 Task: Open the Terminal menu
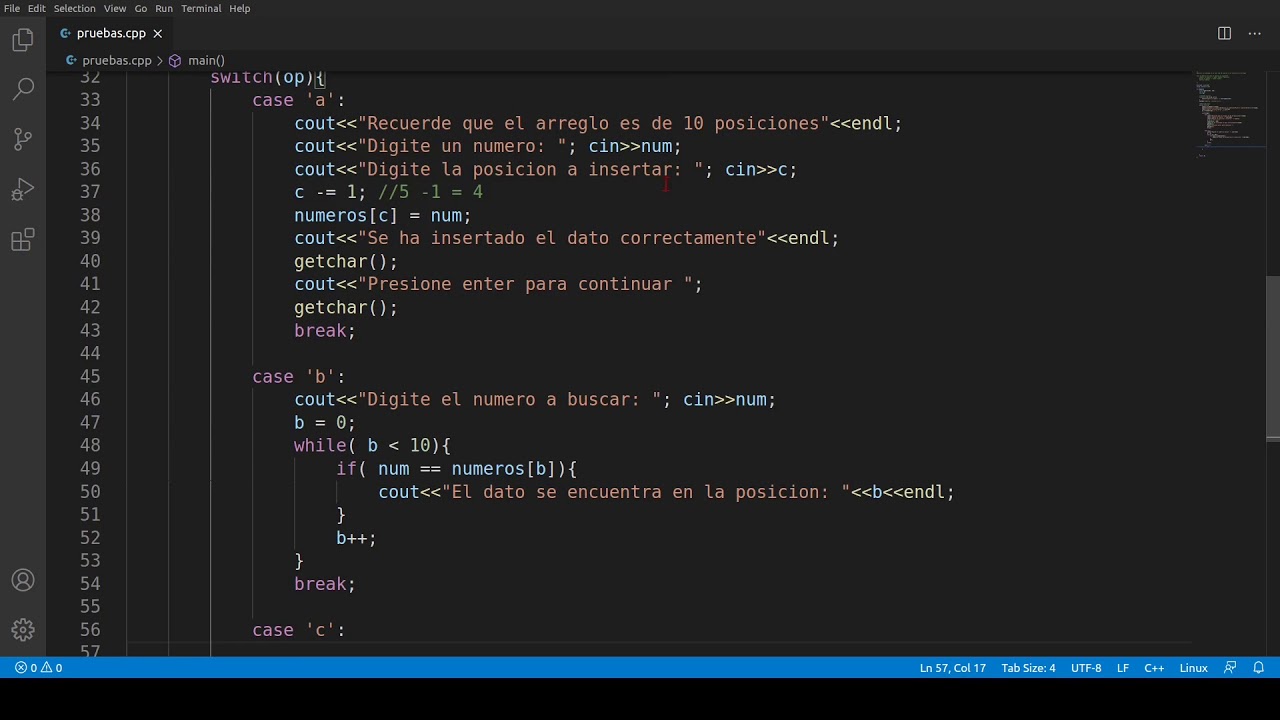(201, 8)
